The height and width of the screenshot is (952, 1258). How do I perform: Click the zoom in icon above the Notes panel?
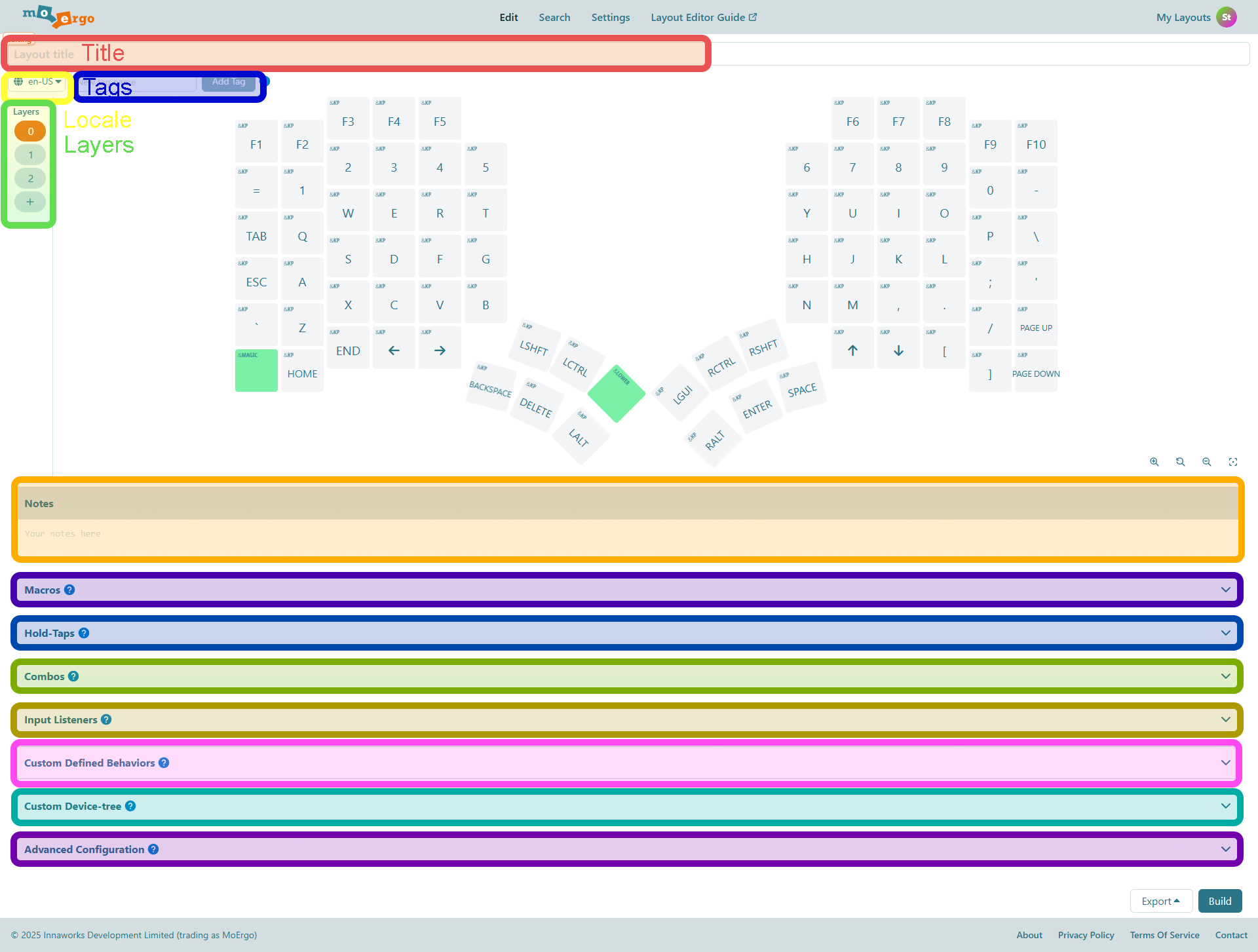point(1154,462)
